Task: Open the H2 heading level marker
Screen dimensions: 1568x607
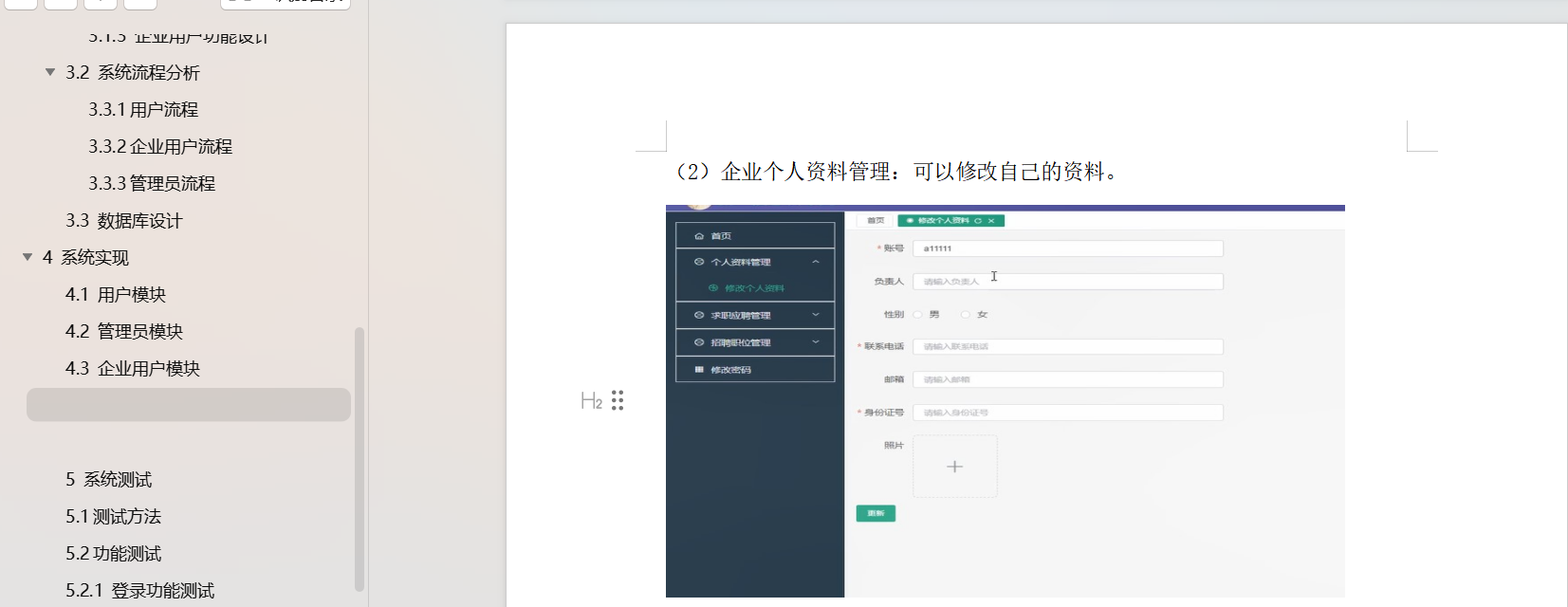Action: tap(592, 401)
